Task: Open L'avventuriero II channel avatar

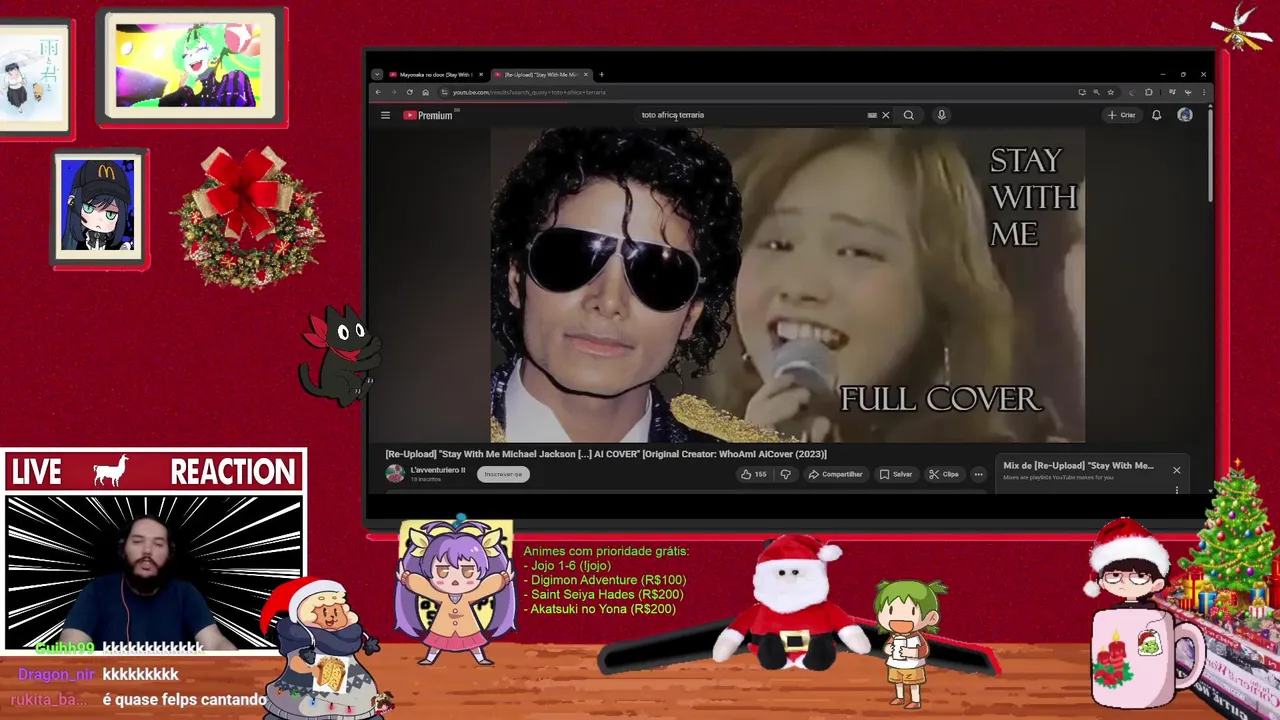Action: [x=395, y=474]
